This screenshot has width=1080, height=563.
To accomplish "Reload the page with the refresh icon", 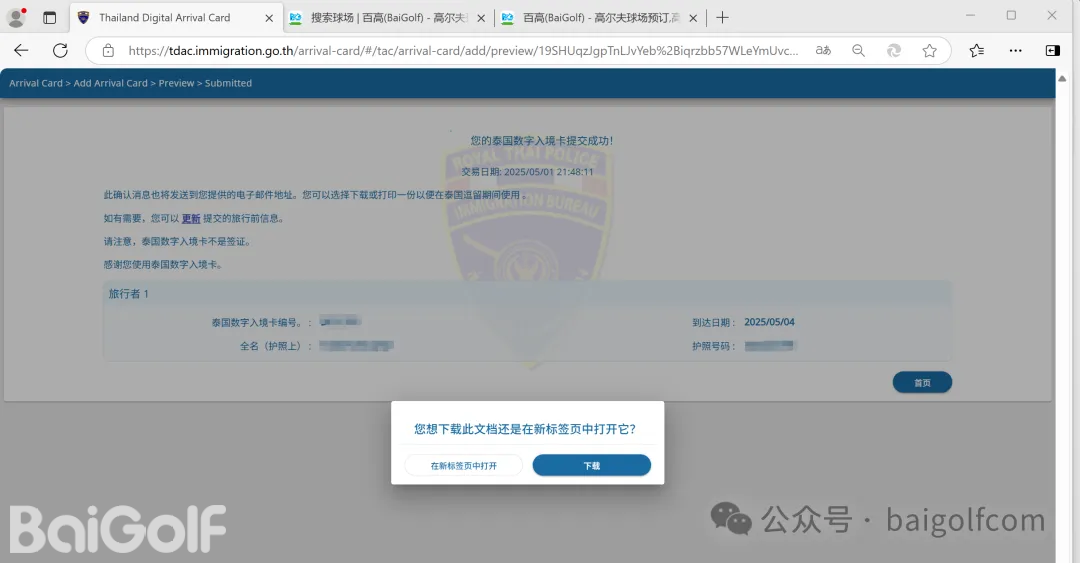I will [60, 51].
